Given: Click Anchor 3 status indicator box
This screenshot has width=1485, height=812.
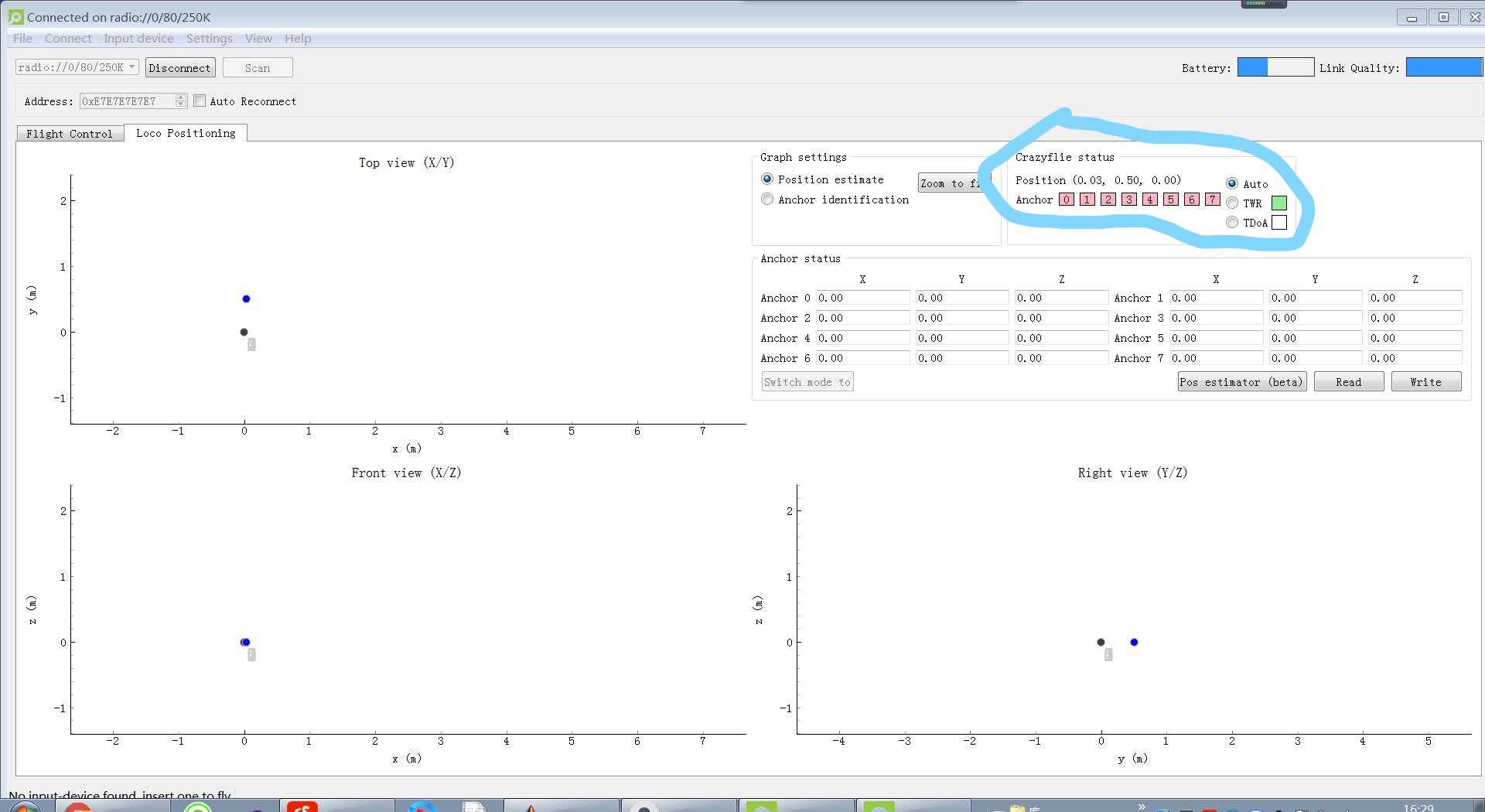Looking at the screenshot, I should pyautogui.click(x=1129, y=200).
